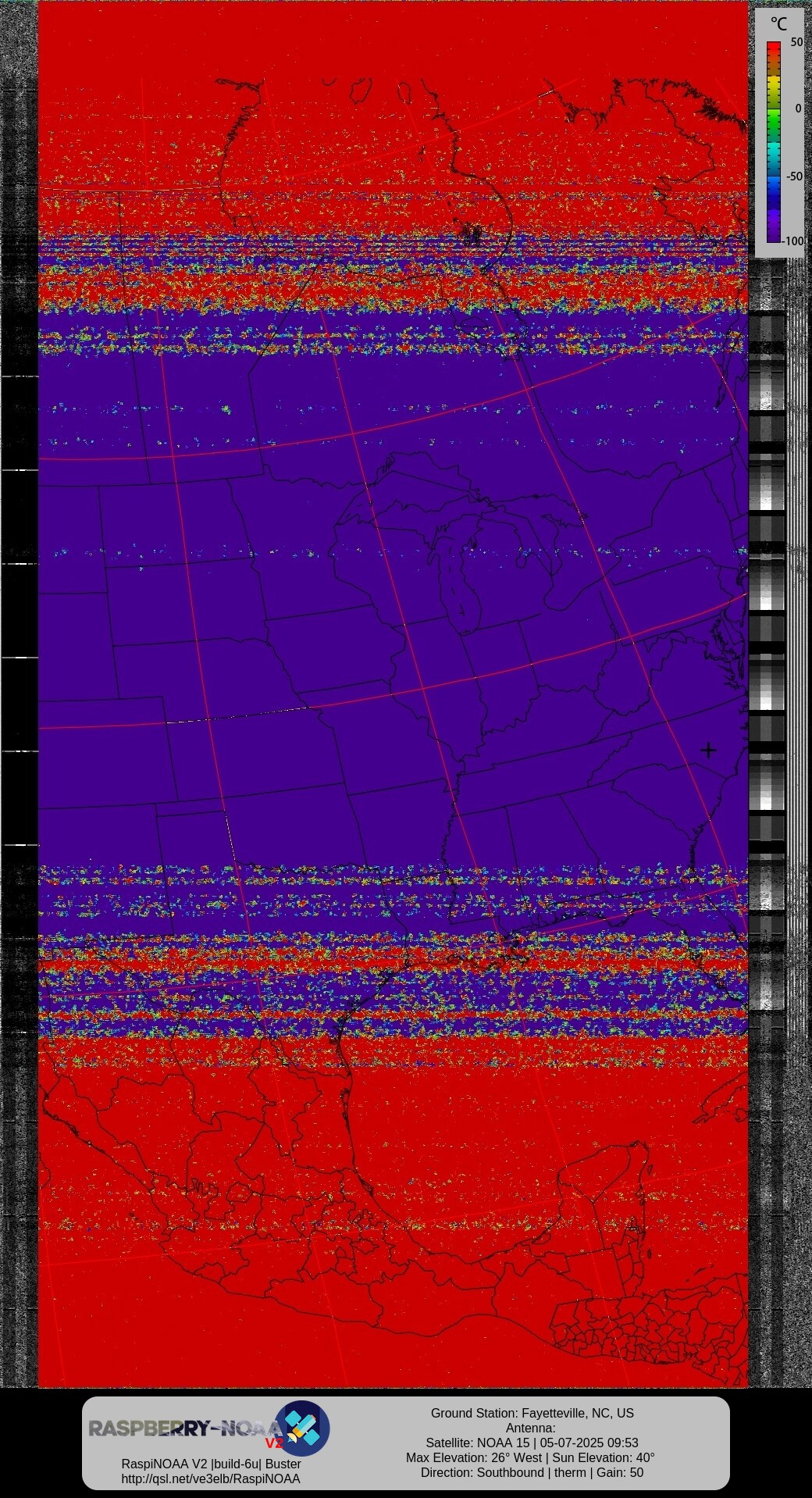Click the -100 value on temperature legend
The height and width of the screenshot is (1498, 812).
pyautogui.click(x=793, y=241)
